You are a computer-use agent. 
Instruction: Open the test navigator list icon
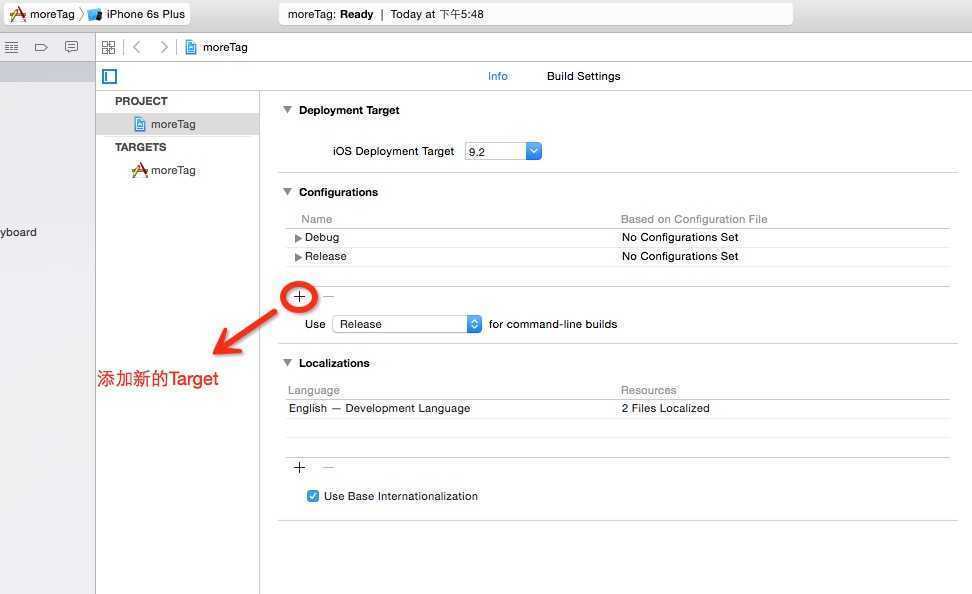click(11, 47)
